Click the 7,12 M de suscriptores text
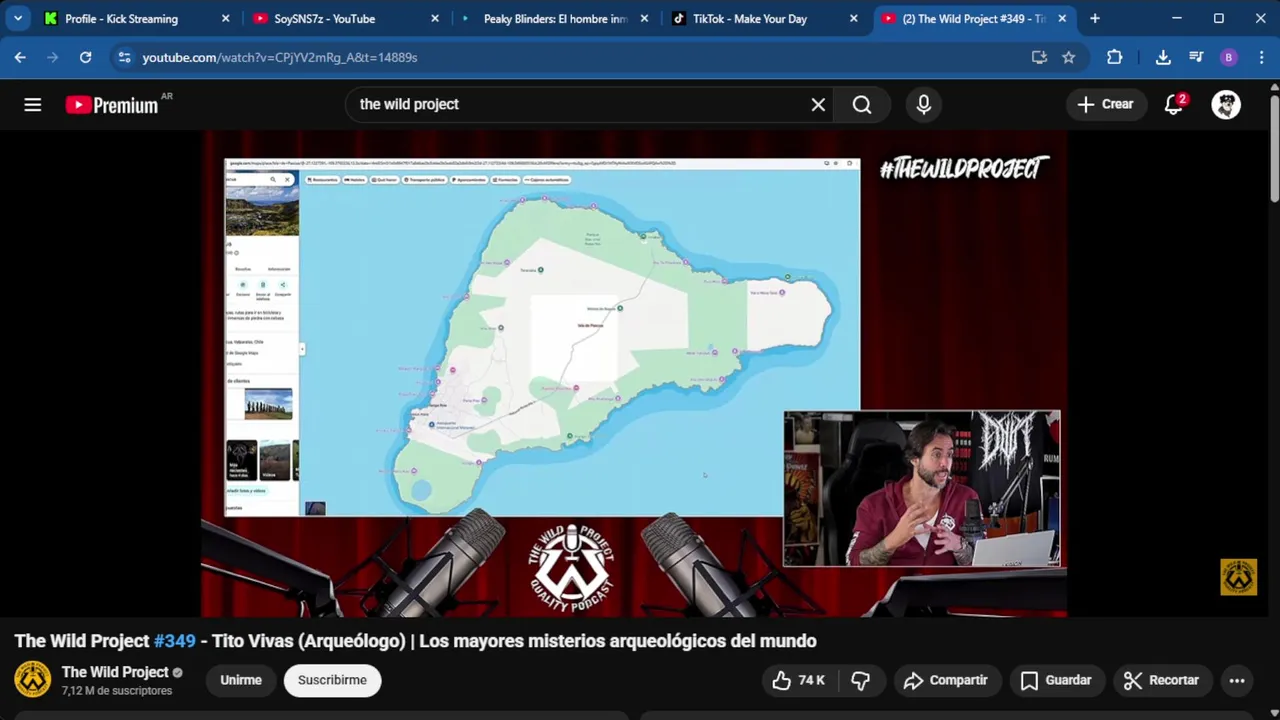The height and width of the screenshot is (720, 1280). click(117, 691)
